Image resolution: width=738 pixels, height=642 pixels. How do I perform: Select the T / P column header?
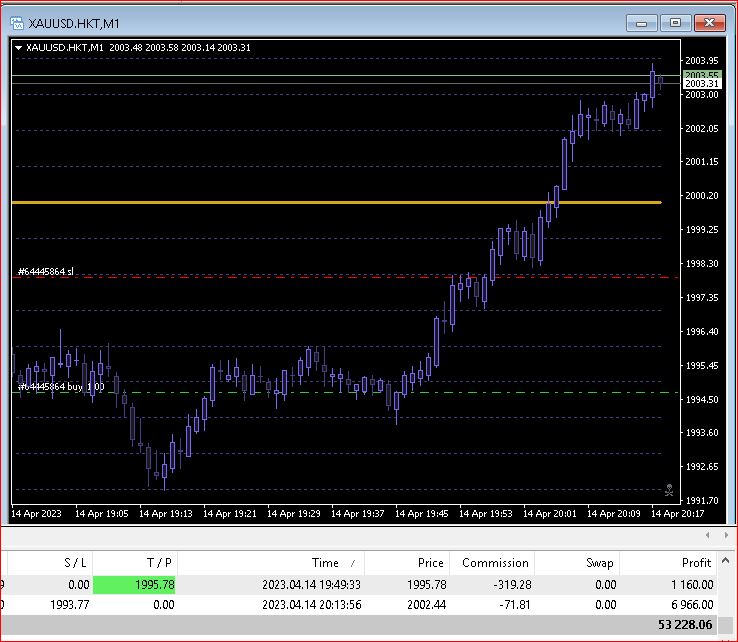click(133, 563)
